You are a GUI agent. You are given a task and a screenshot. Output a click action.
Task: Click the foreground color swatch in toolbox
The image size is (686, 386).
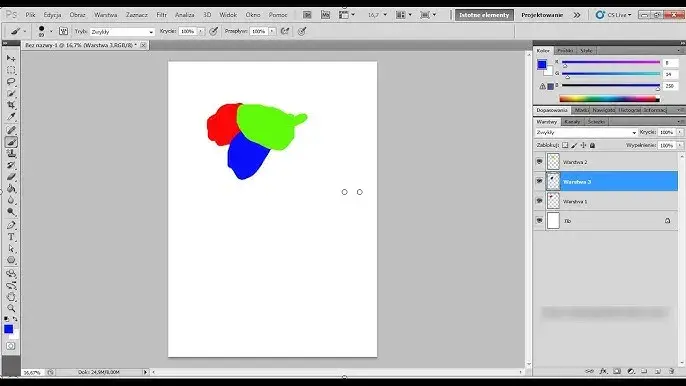tap(8, 329)
